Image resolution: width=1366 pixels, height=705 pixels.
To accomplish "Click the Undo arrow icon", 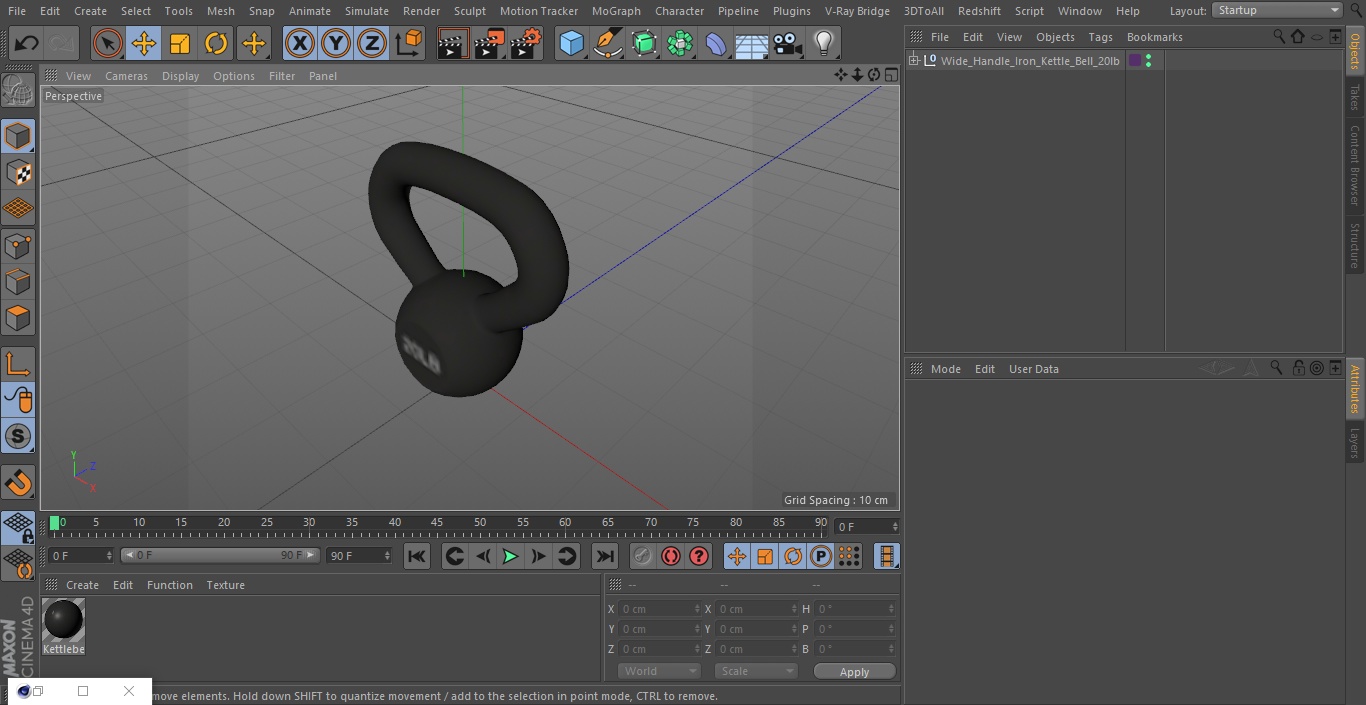I will [27, 43].
